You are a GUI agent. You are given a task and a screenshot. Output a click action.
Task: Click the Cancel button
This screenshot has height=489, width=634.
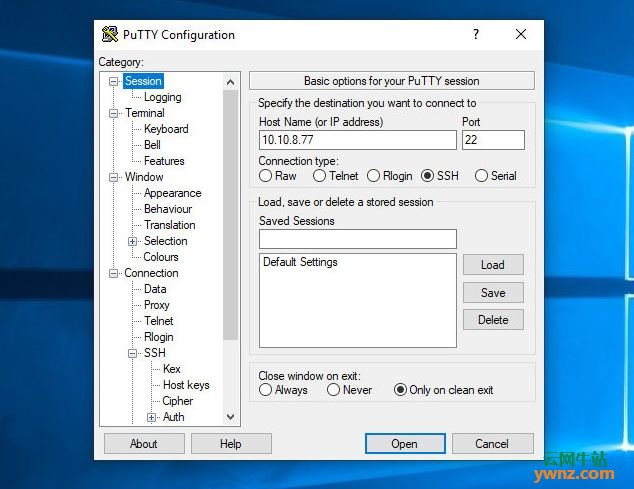[x=492, y=444]
